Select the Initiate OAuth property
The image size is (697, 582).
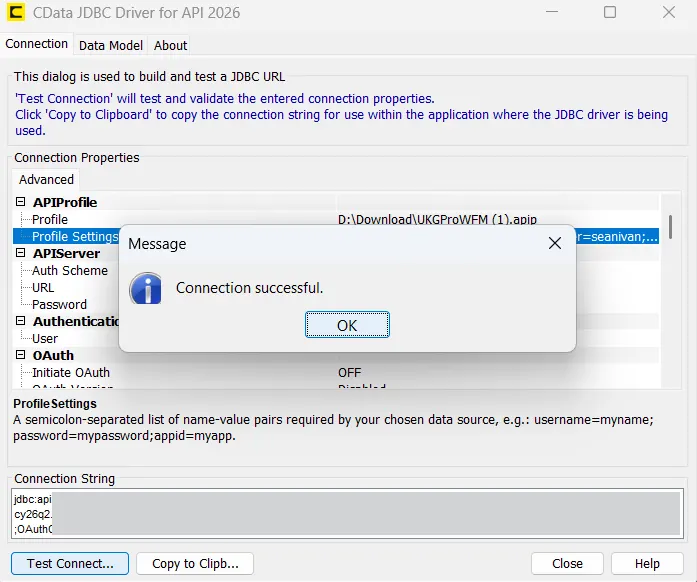point(71,373)
